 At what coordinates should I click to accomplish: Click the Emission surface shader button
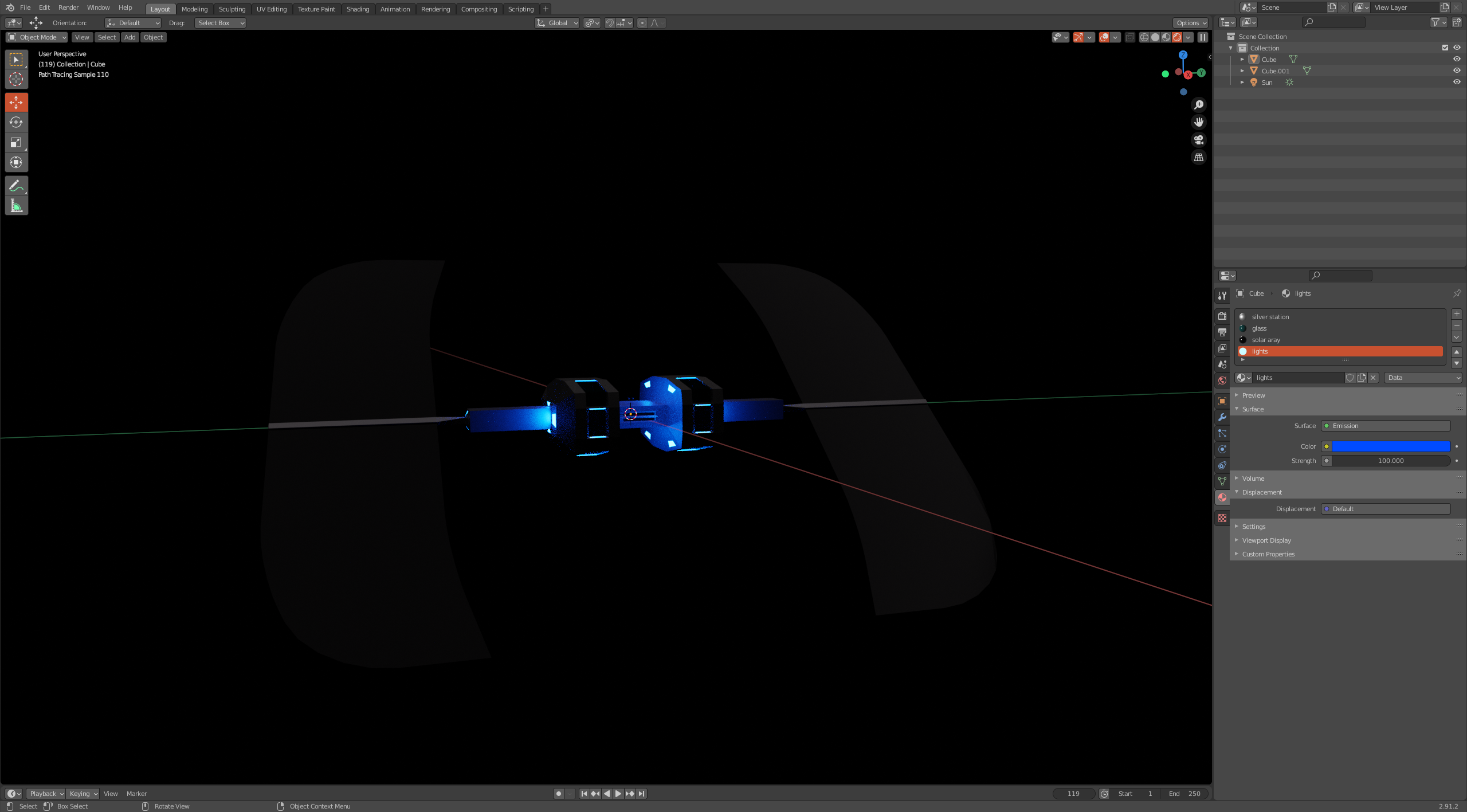pyautogui.click(x=1386, y=426)
